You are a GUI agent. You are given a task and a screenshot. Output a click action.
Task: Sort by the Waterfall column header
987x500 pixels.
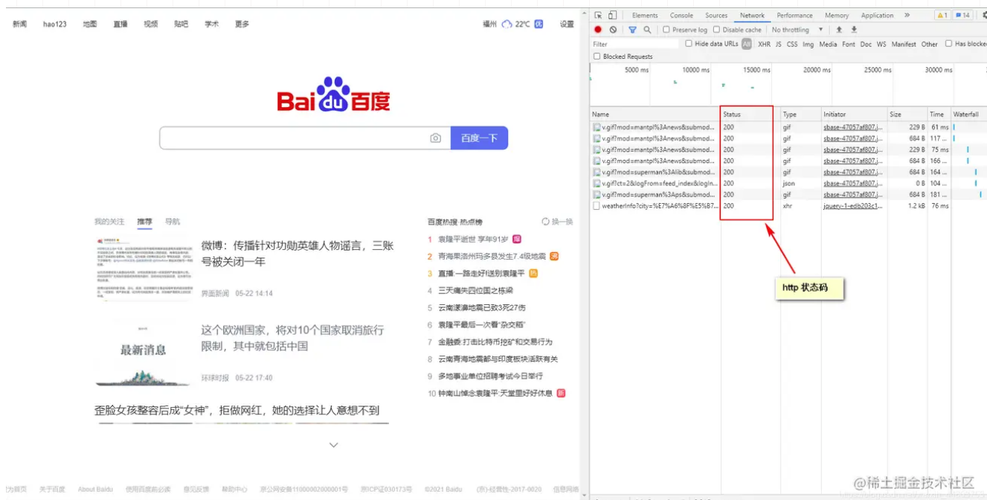968,114
